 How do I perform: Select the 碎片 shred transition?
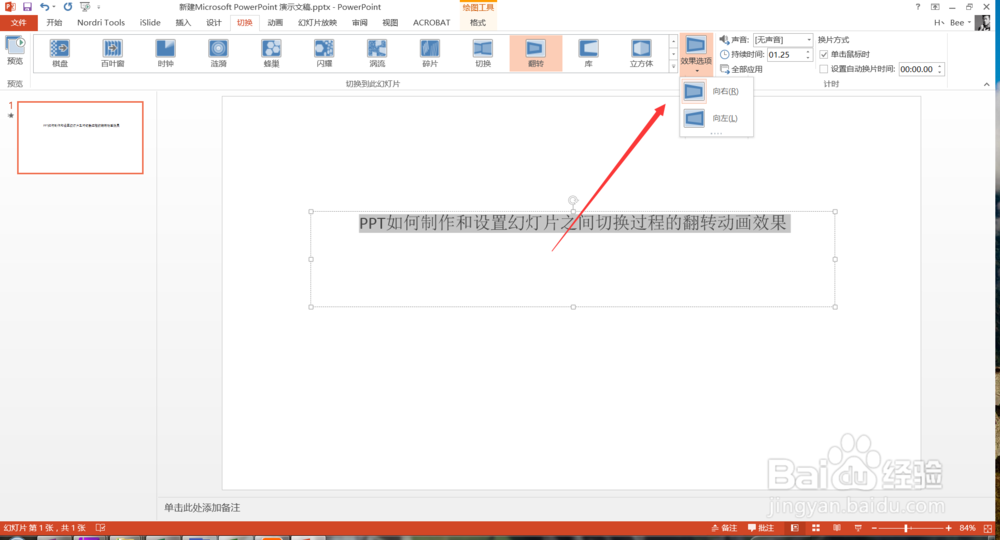(x=430, y=53)
